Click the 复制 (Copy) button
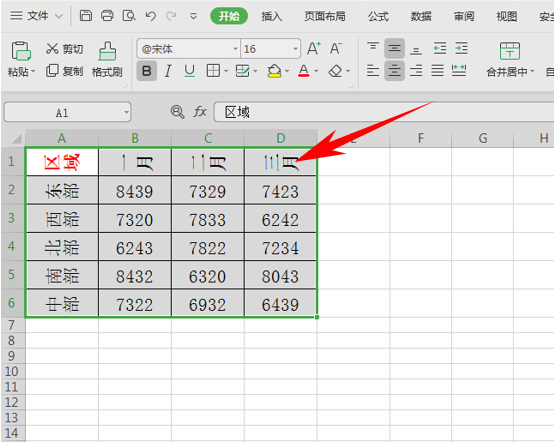554x442 pixels. click(65, 71)
